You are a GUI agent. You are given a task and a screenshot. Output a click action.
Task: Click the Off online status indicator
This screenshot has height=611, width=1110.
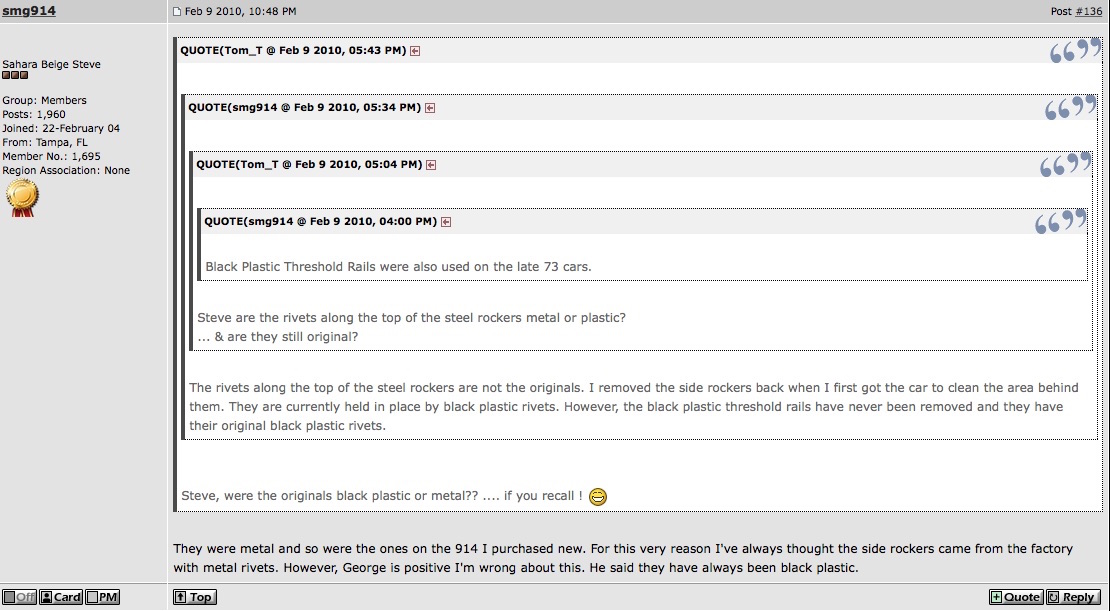tap(19, 597)
